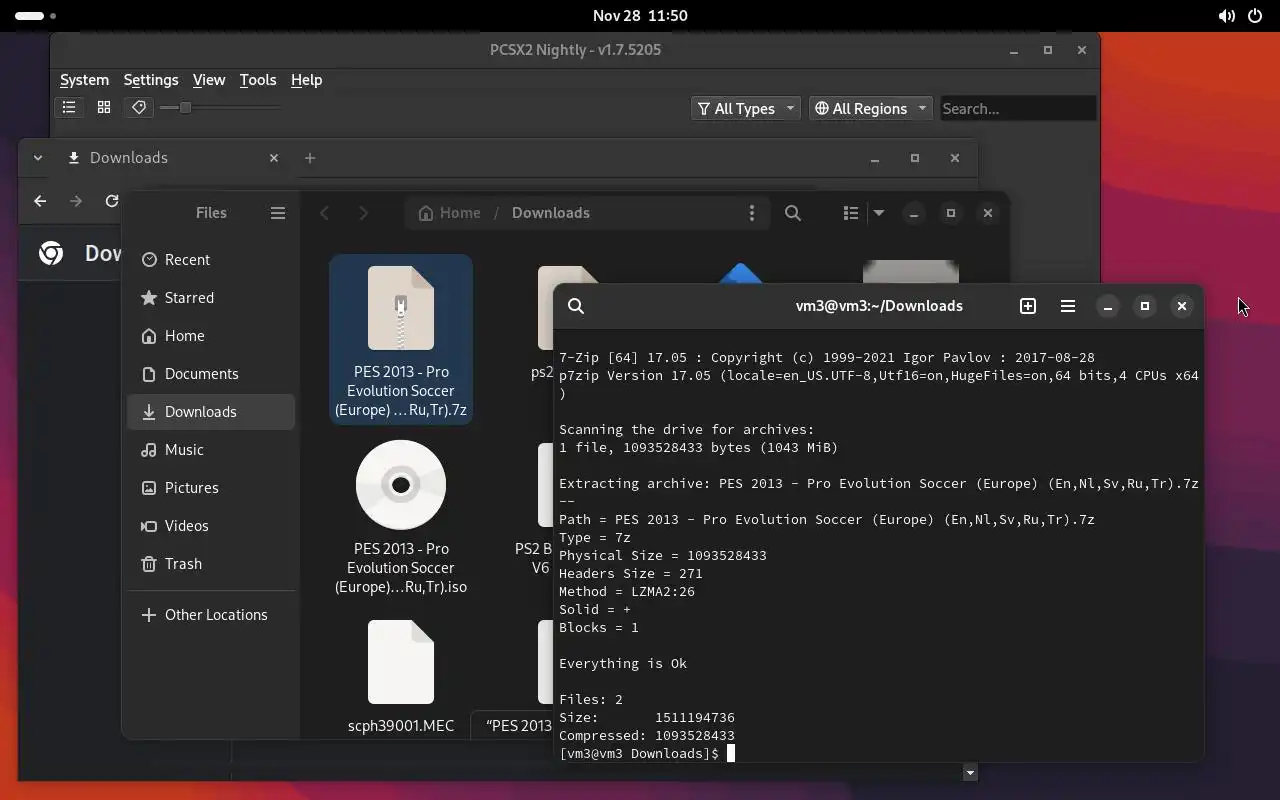Open system volume control
This screenshot has height=800, width=1280.
(x=1226, y=16)
